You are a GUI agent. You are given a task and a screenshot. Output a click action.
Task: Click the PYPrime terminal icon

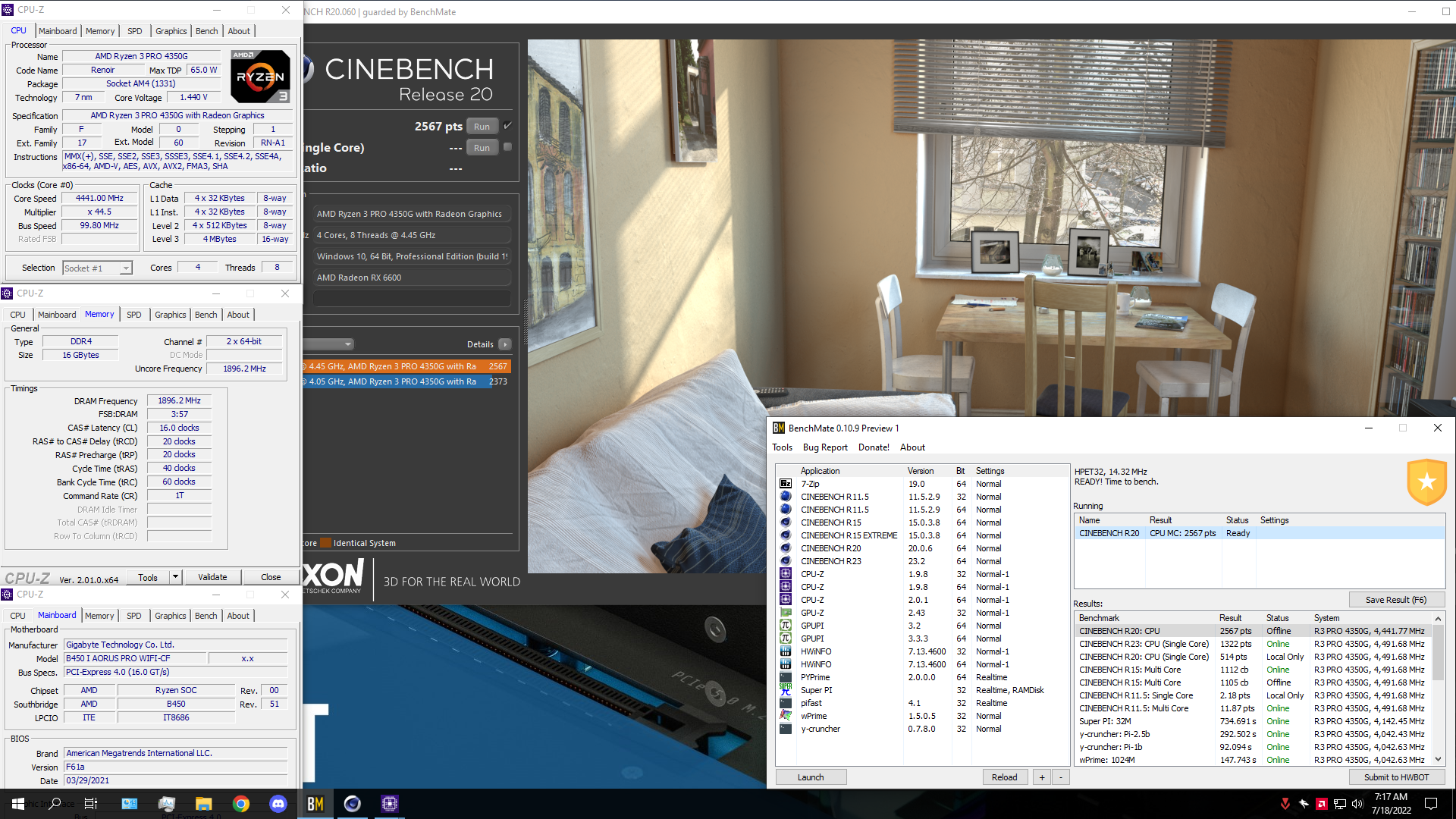(786, 677)
